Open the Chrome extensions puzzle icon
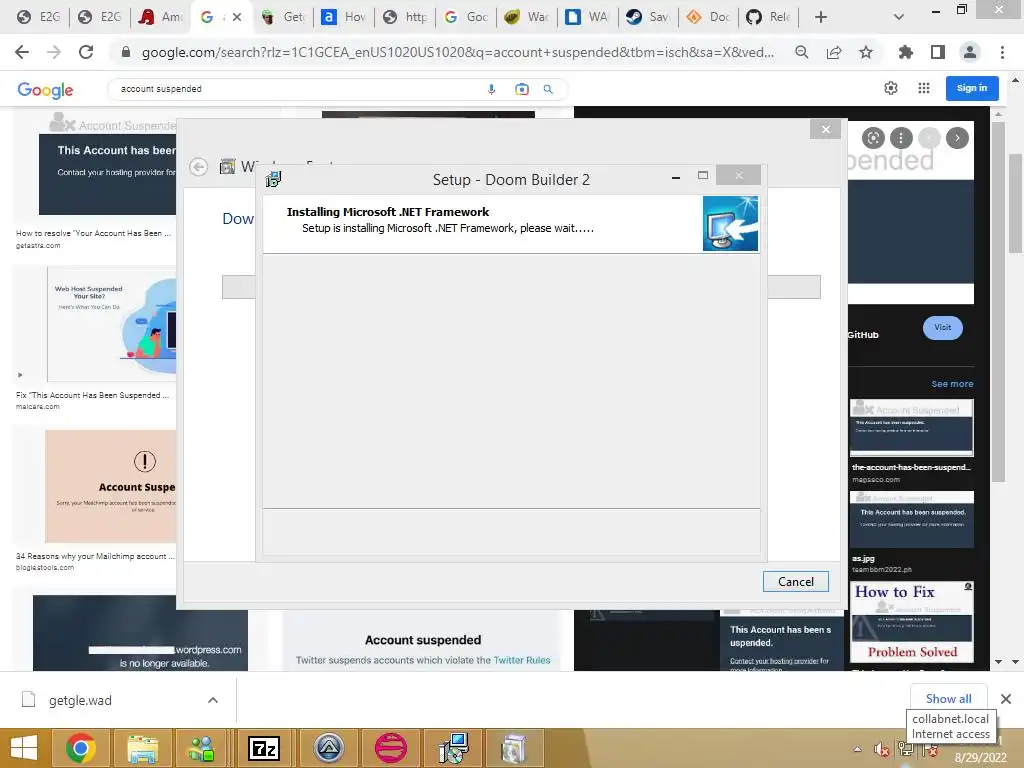The width and height of the screenshot is (1024, 768). [906, 52]
